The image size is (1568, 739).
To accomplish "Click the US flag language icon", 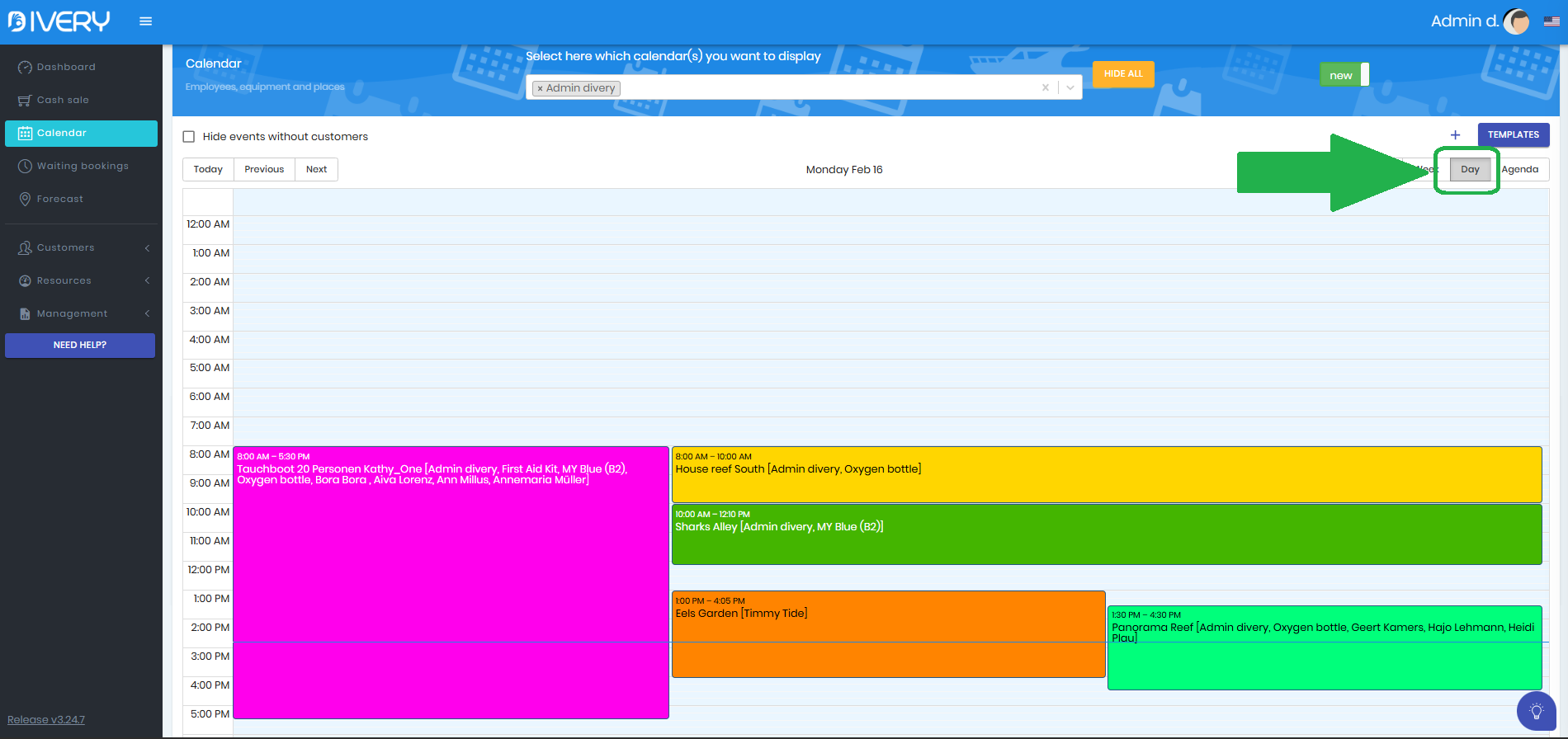I will point(1551,21).
